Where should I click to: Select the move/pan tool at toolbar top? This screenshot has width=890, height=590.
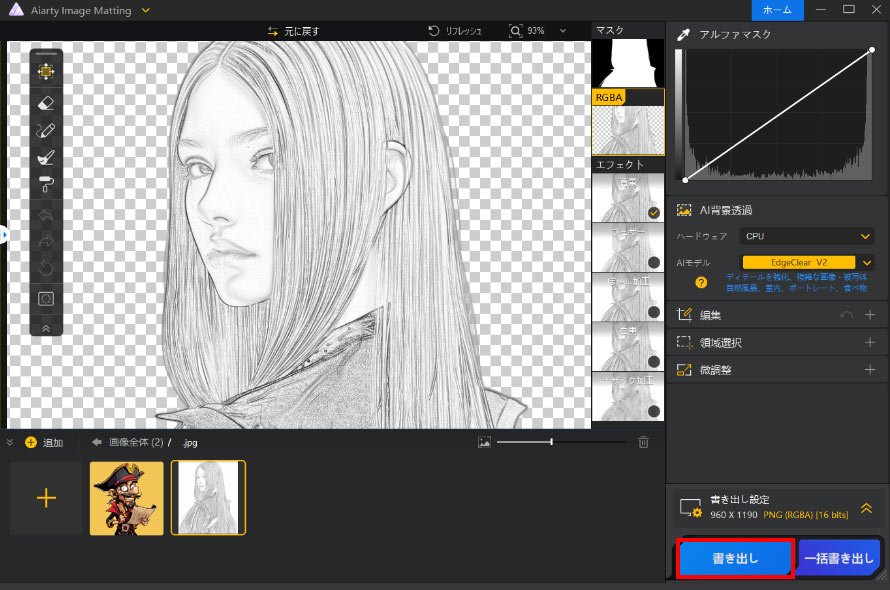(46, 71)
